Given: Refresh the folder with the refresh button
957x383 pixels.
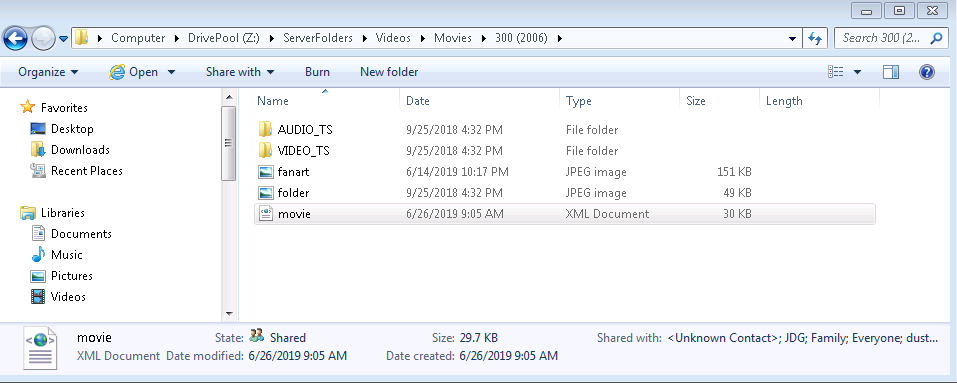Looking at the screenshot, I should [815, 38].
